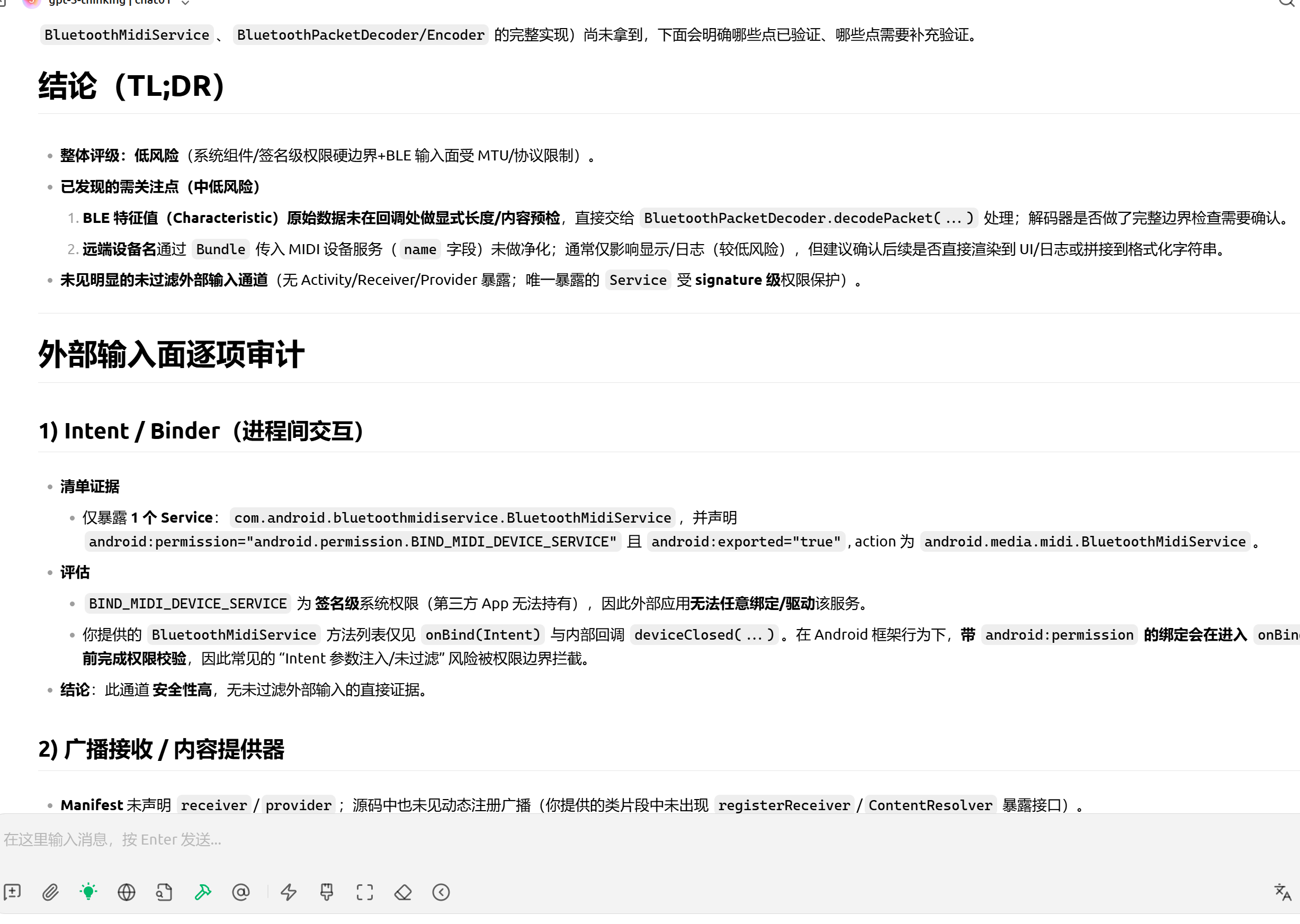Click the paperclip attachment icon

pos(51,892)
